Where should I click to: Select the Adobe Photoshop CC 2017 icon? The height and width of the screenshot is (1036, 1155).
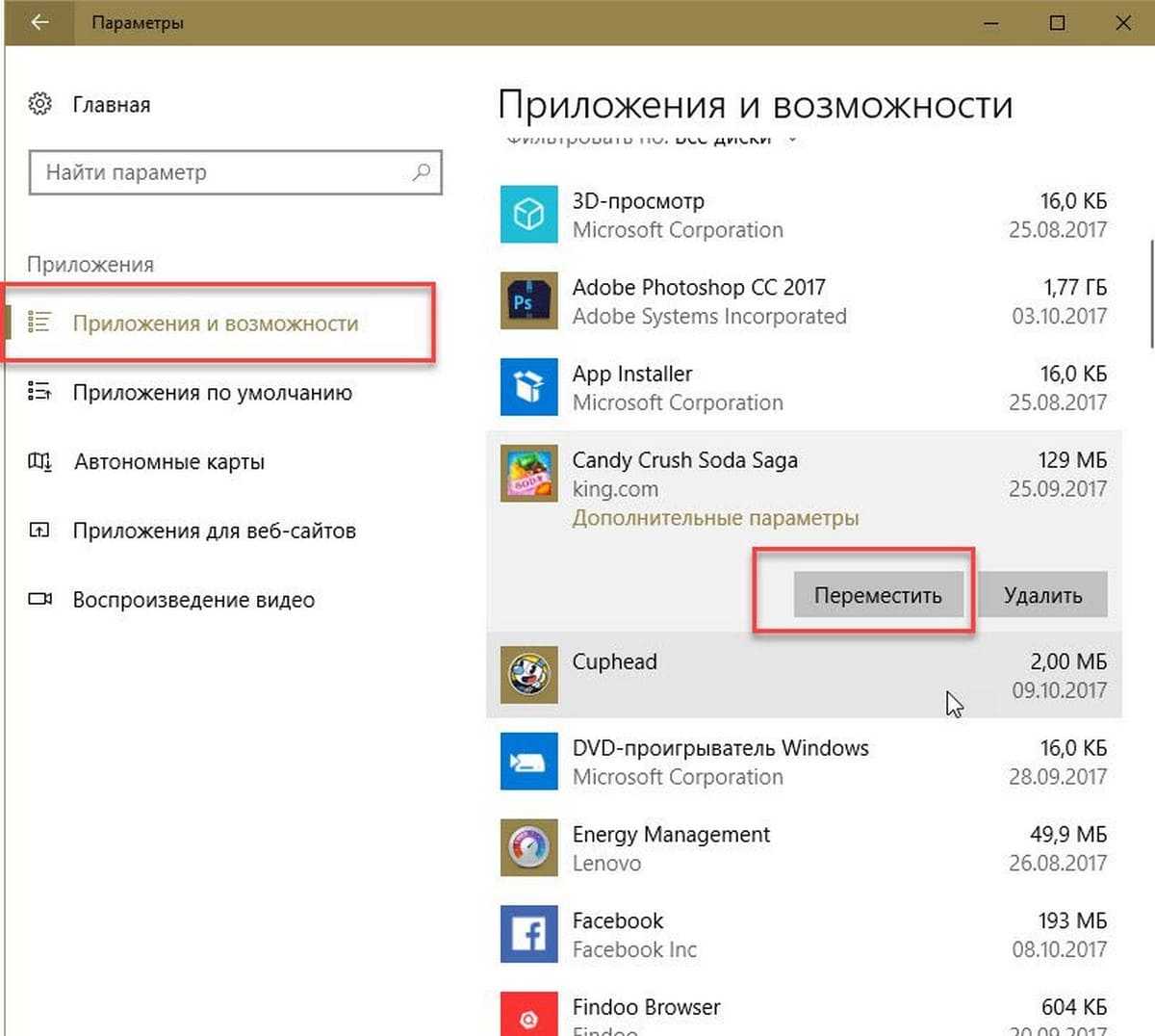click(528, 301)
